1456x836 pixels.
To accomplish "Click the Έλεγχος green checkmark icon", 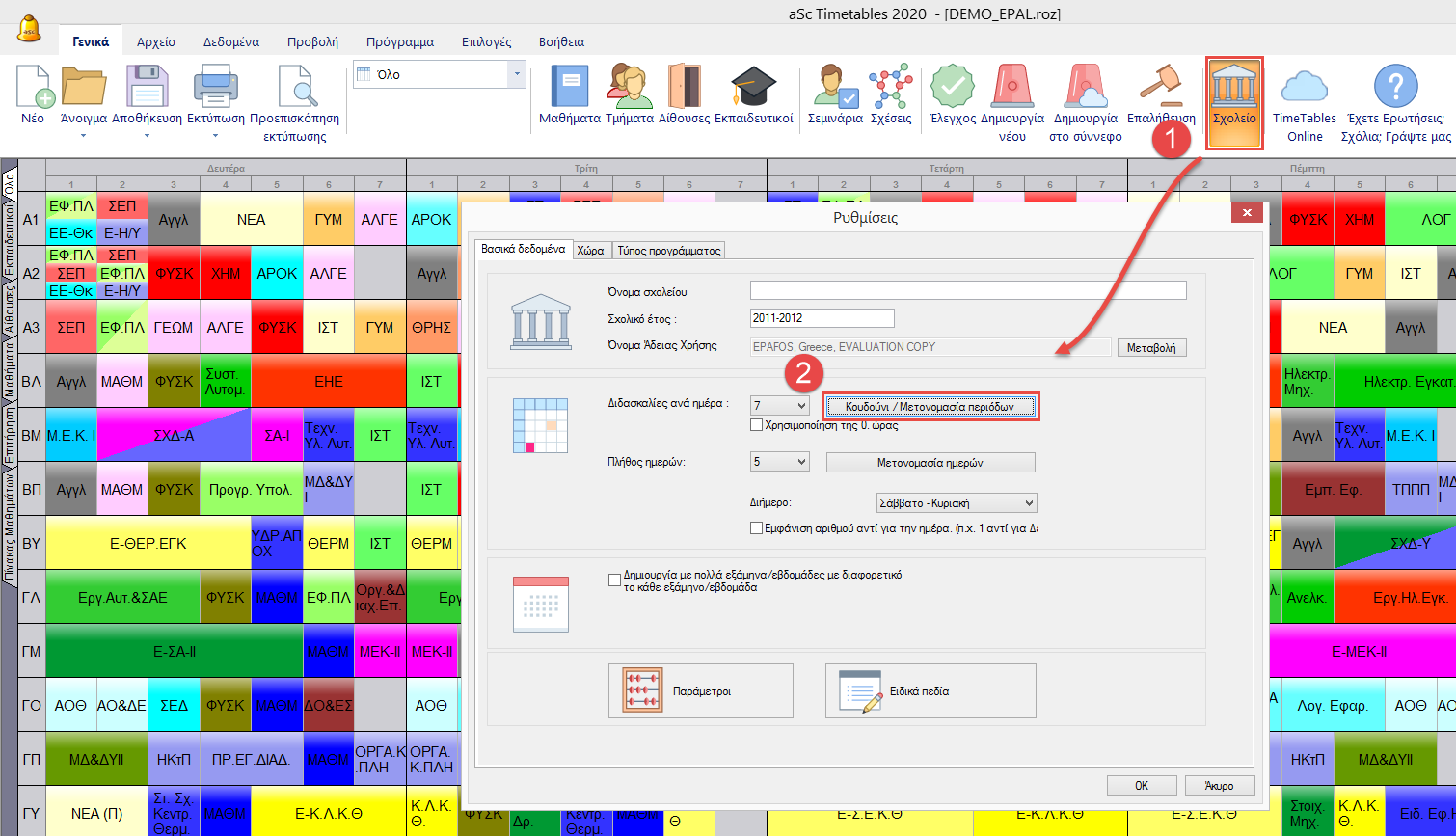I will click(x=952, y=88).
